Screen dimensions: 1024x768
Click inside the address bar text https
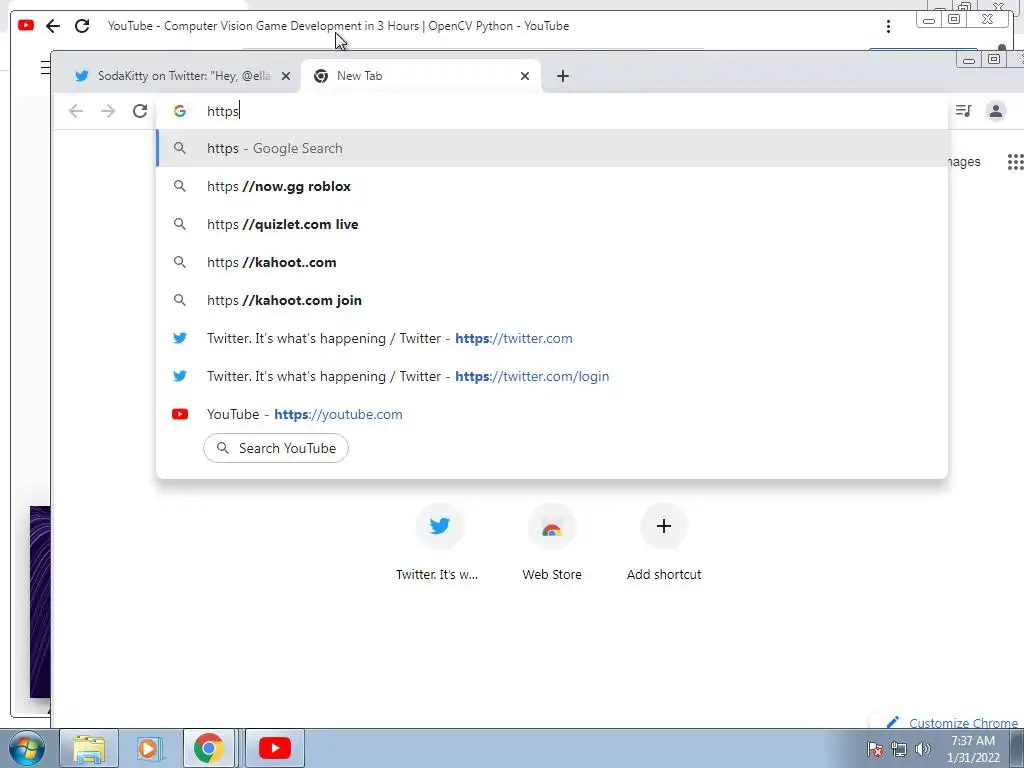[x=223, y=111]
